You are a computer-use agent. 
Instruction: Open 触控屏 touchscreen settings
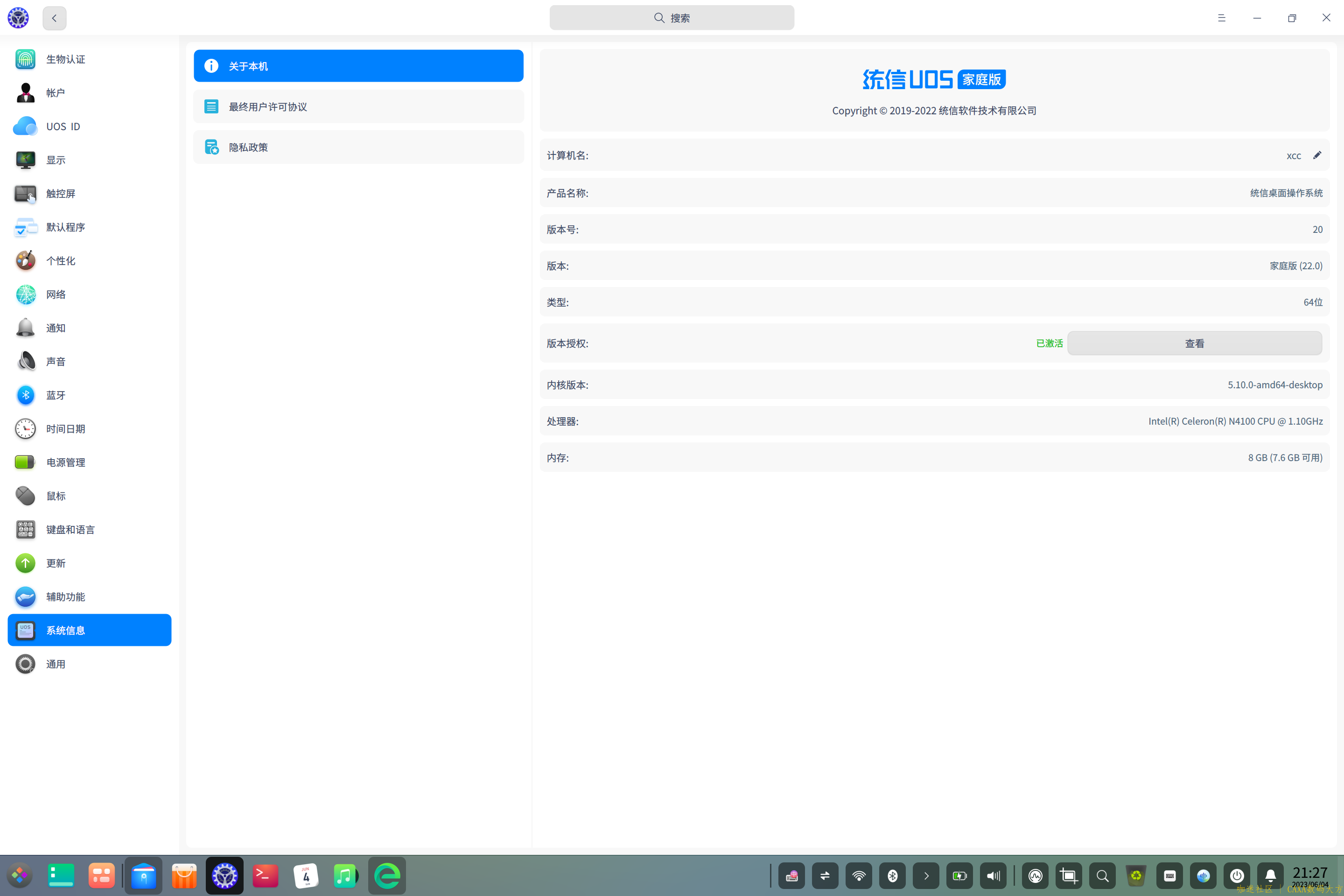coord(89,194)
